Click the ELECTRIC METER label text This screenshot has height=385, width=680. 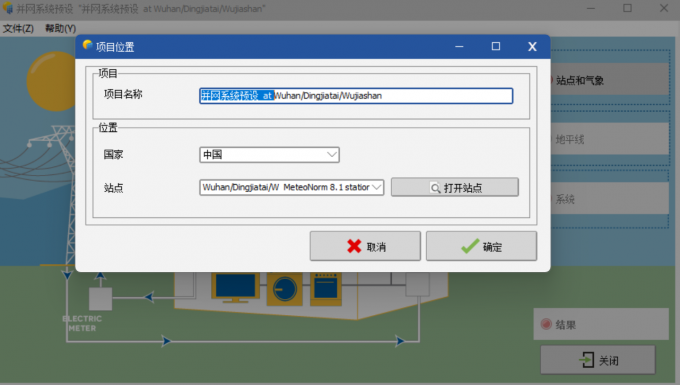point(82,323)
